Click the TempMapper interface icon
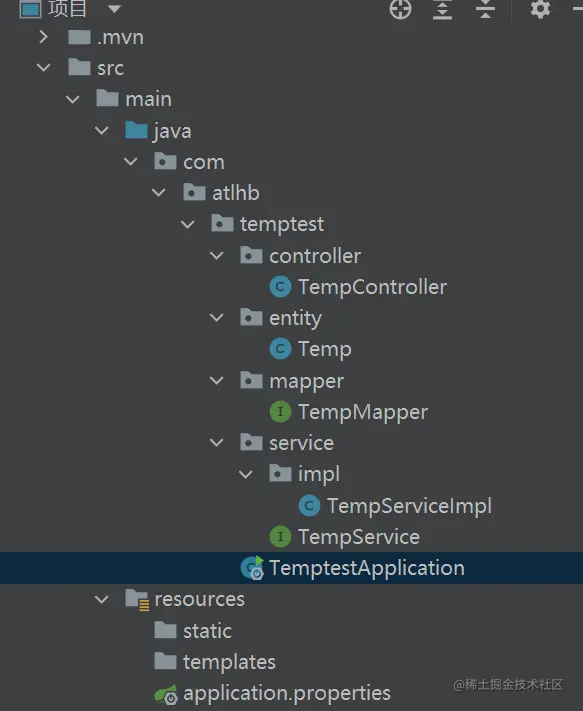 click(x=280, y=412)
